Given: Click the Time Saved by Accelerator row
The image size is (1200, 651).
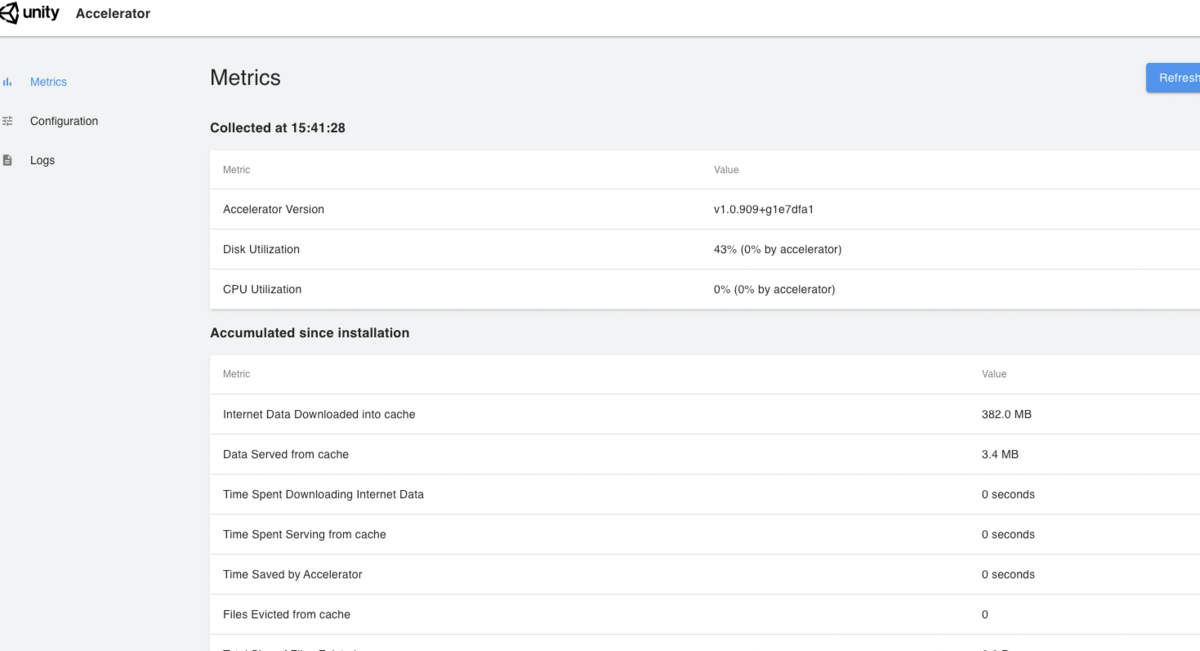Looking at the screenshot, I should pyautogui.click(x=292, y=574).
